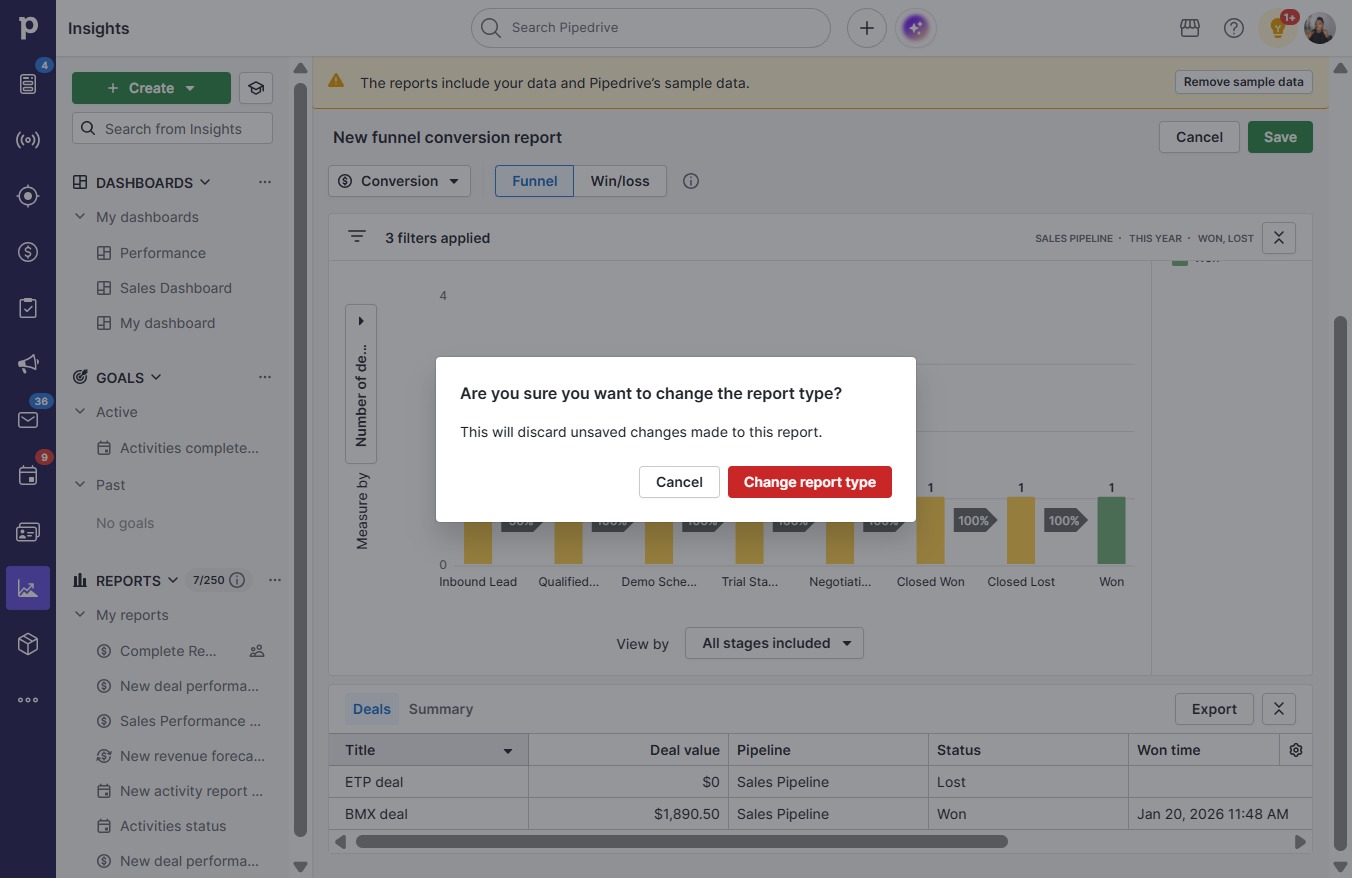Expand the Measure by side panel arrow
The height and width of the screenshot is (878, 1352).
[361, 321]
